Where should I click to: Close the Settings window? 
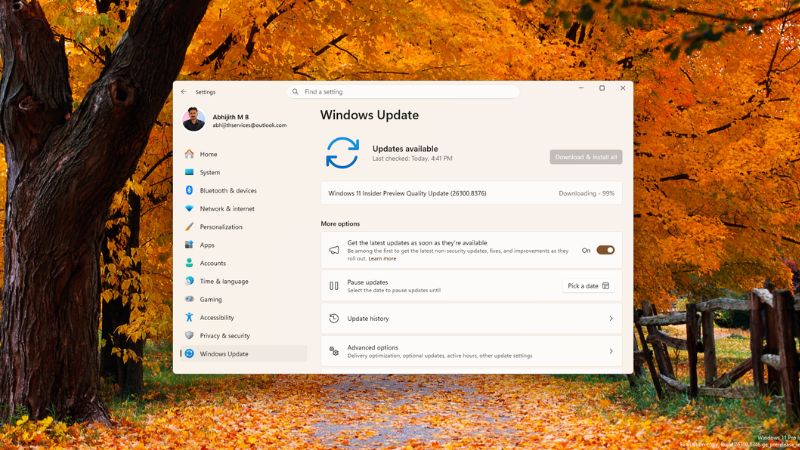click(x=623, y=88)
